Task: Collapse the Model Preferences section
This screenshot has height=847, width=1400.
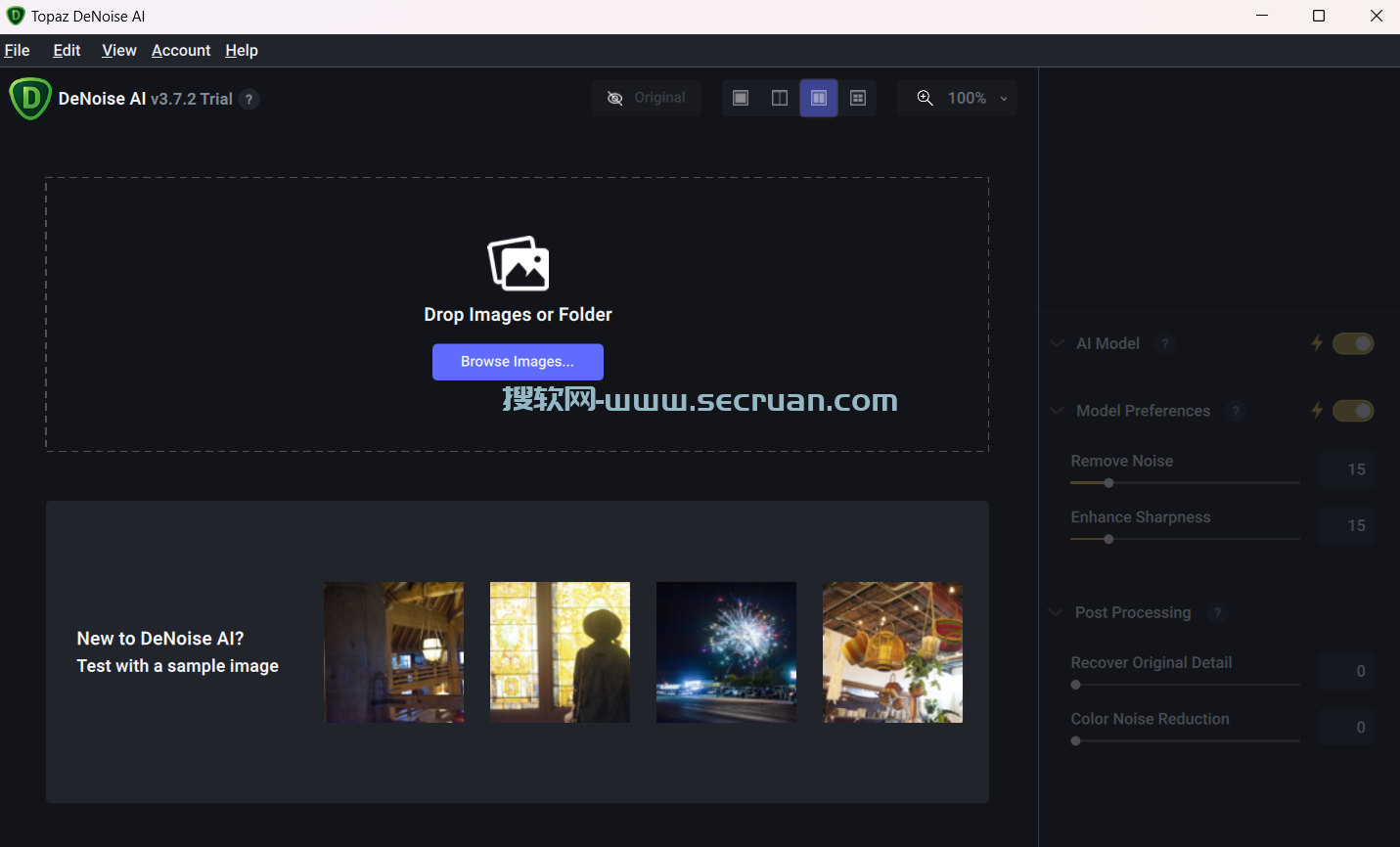Action: pyautogui.click(x=1057, y=411)
